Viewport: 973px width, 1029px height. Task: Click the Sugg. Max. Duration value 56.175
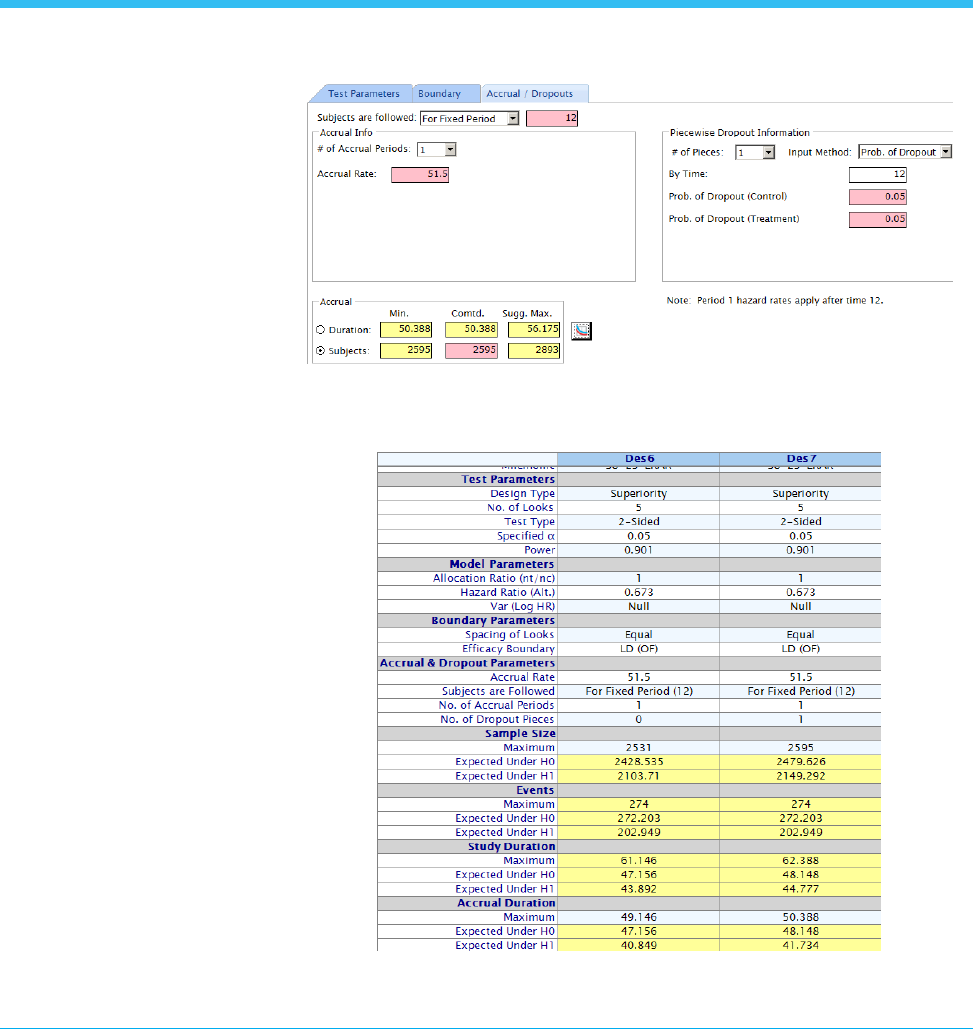point(534,329)
